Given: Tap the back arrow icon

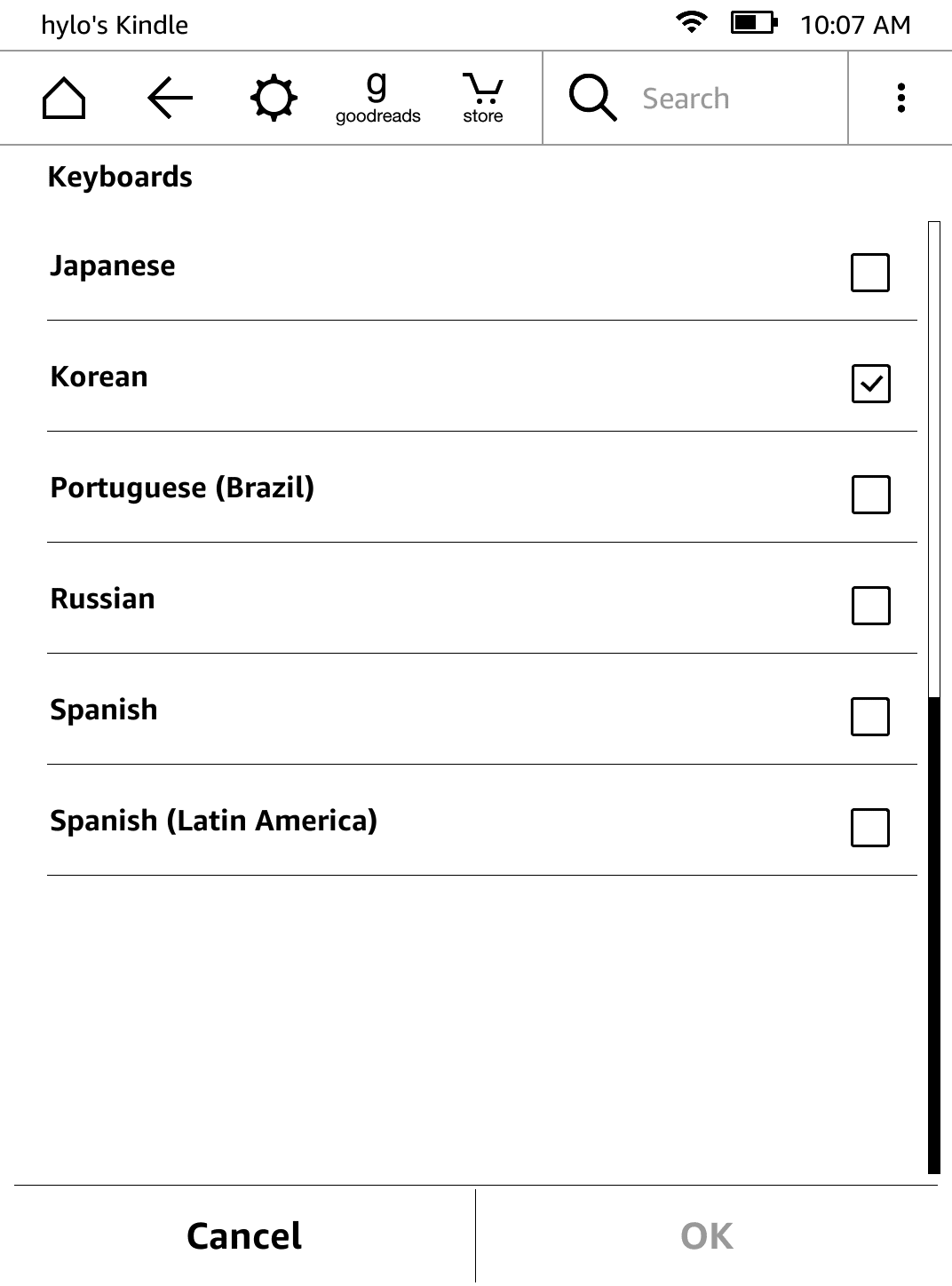Looking at the screenshot, I should point(170,98).
